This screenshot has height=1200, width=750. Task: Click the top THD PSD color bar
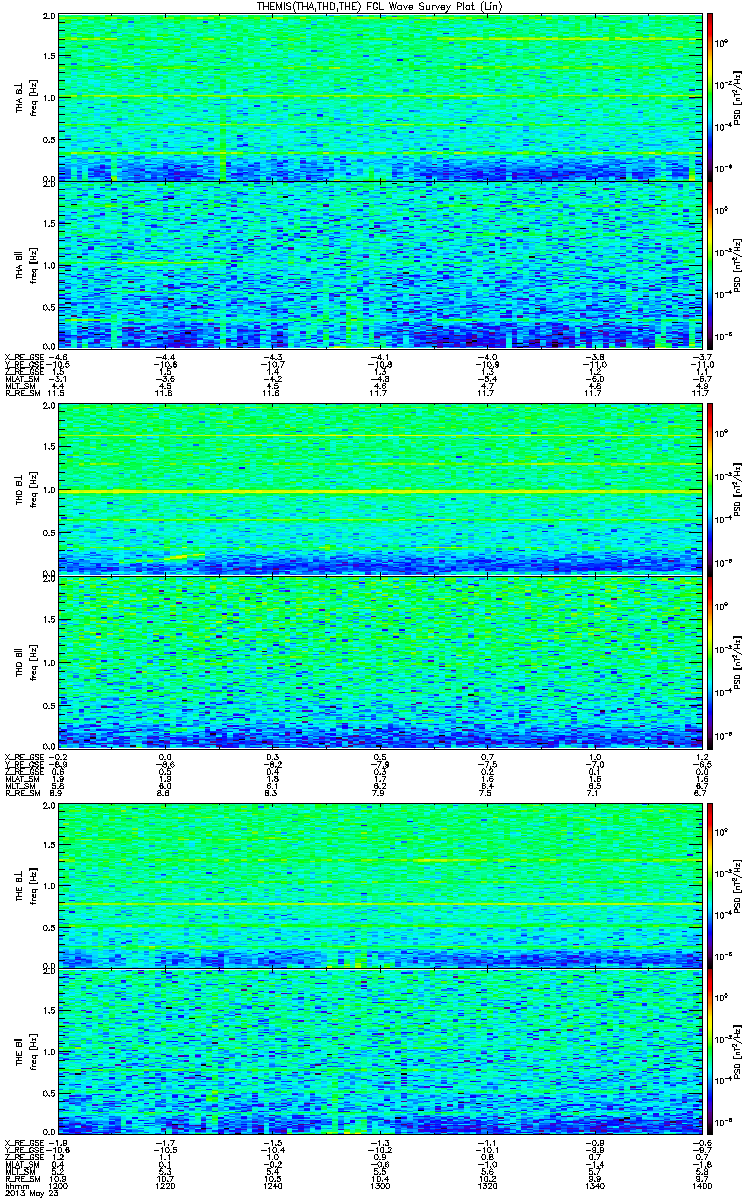(x=710, y=490)
